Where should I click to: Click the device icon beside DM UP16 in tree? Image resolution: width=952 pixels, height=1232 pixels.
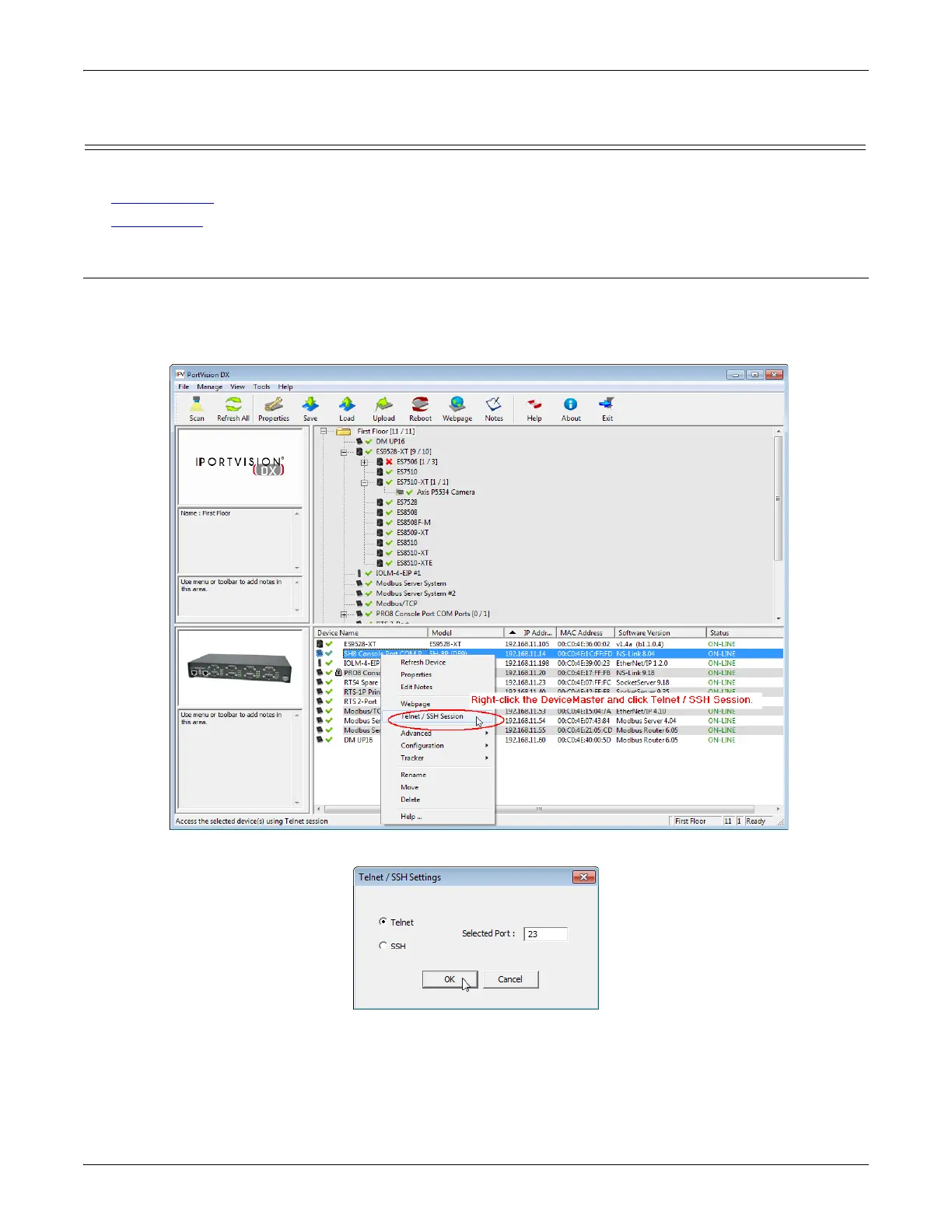pyautogui.click(x=359, y=442)
